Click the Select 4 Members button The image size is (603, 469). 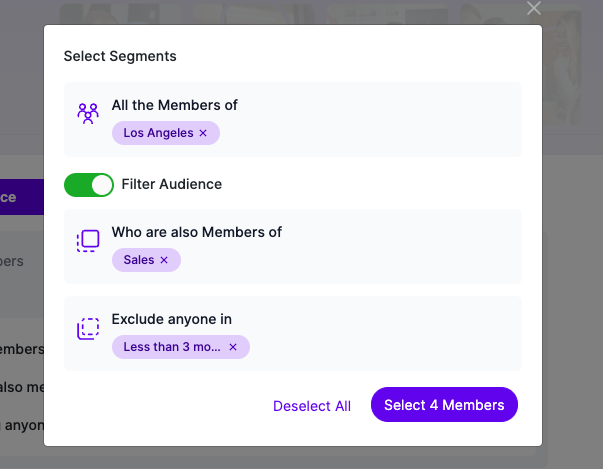444,405
